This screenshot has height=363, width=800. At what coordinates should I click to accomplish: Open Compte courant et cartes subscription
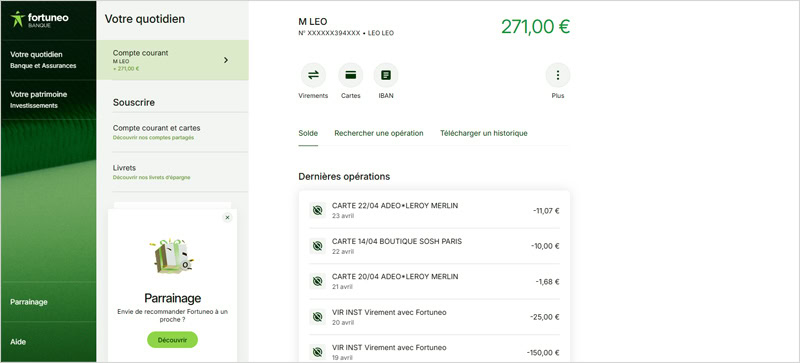[x=180, y=132]
